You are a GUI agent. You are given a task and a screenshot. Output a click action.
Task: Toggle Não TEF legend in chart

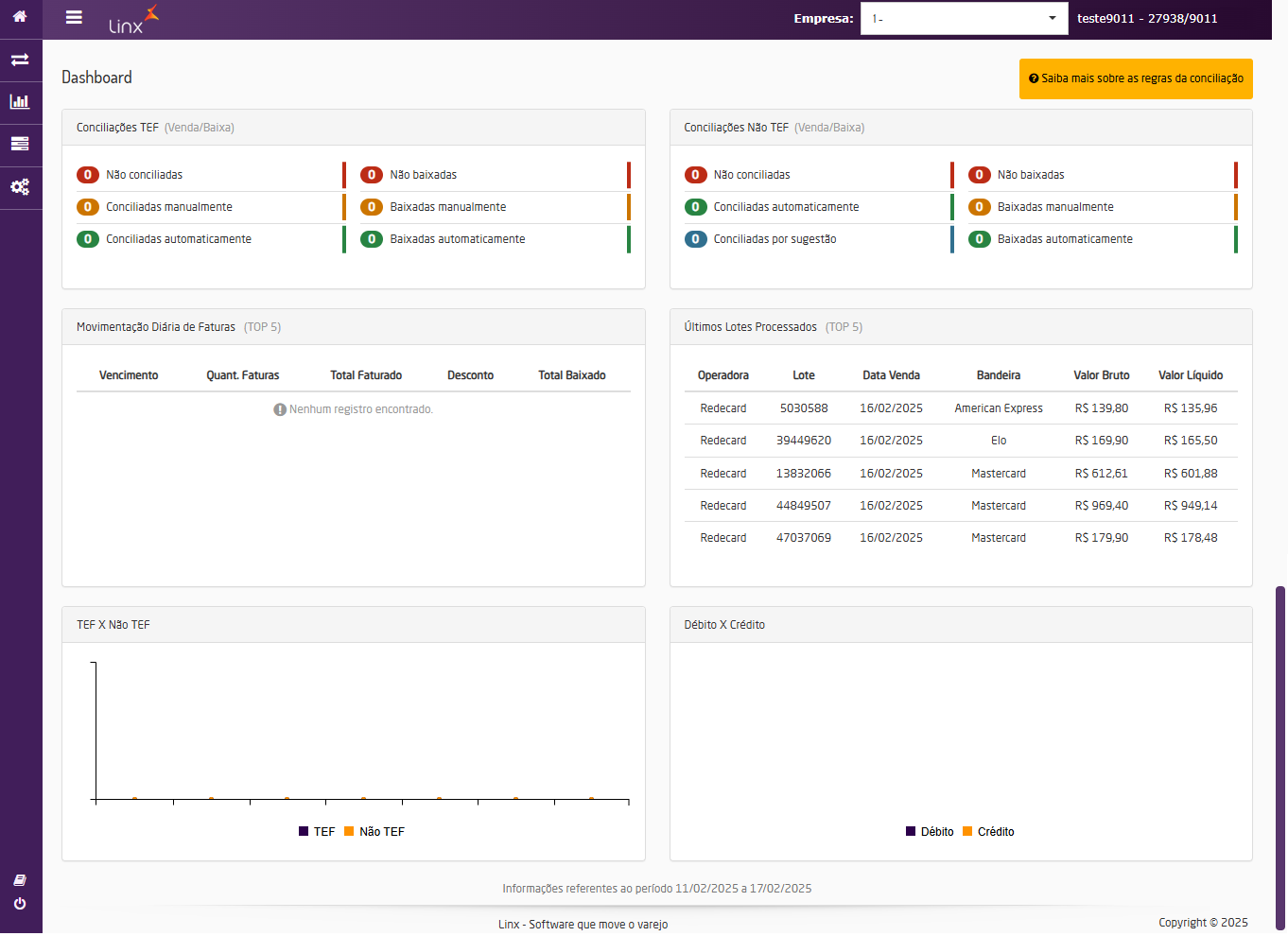[x=374, y=832]
